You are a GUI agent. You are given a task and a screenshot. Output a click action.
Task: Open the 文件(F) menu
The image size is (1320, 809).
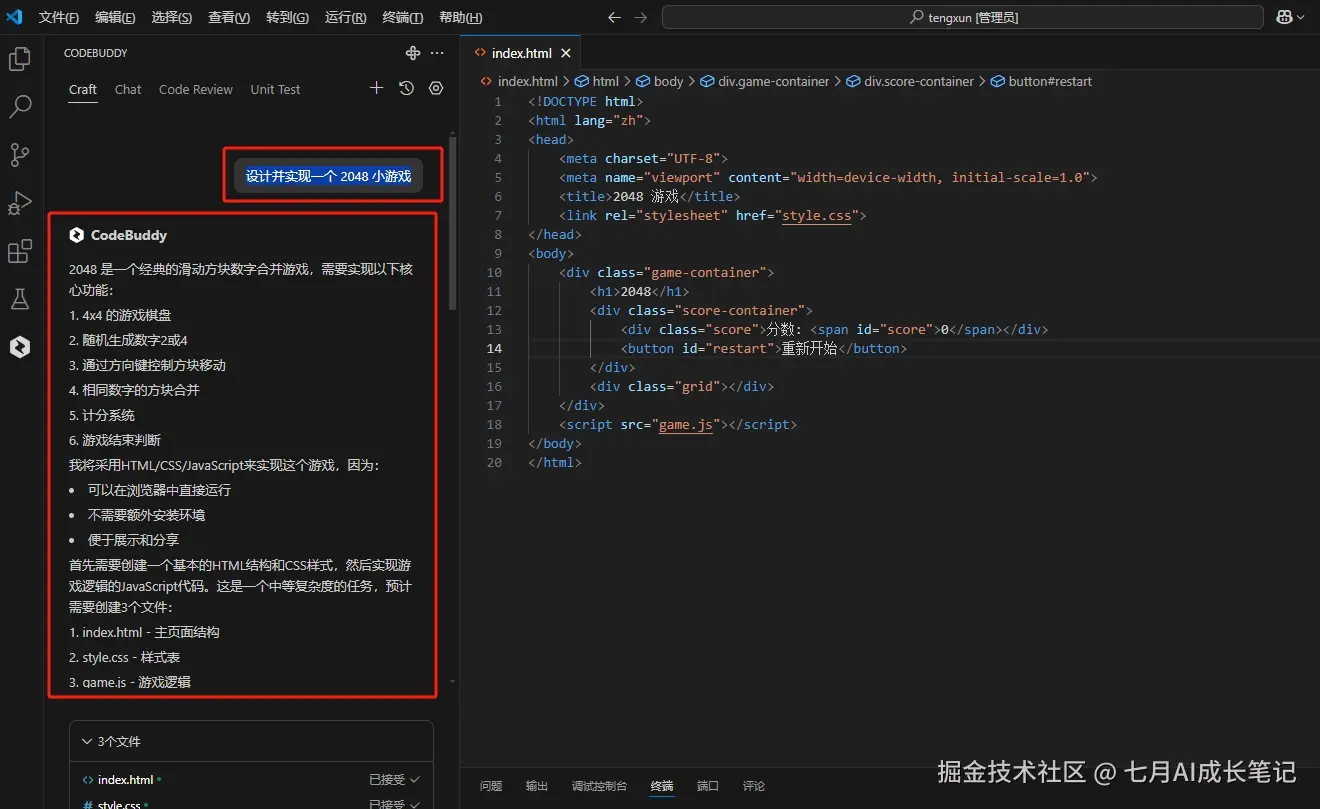coord(59,17)
